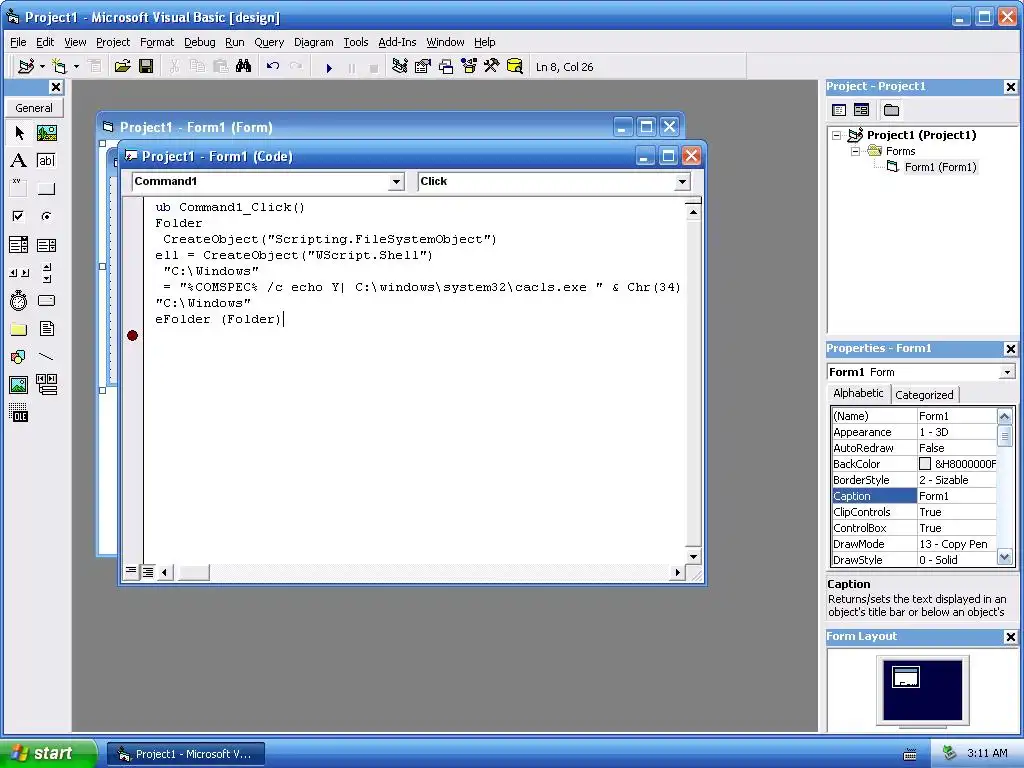Open the Command1 object dropdown
Image resolution: width=1024 pixels, height=768 pixels.
click(x=396, y=182)
